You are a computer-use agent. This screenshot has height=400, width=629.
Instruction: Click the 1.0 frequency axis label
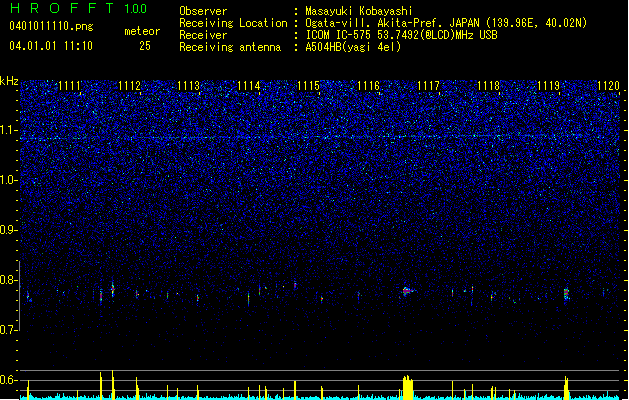8,180
